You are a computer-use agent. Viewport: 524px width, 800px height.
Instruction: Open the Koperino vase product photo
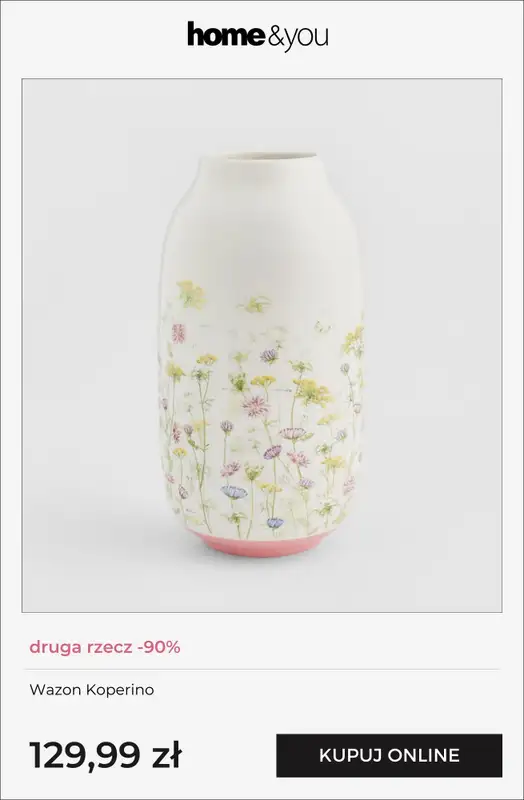pyautogui.click(x=262, y=345)
